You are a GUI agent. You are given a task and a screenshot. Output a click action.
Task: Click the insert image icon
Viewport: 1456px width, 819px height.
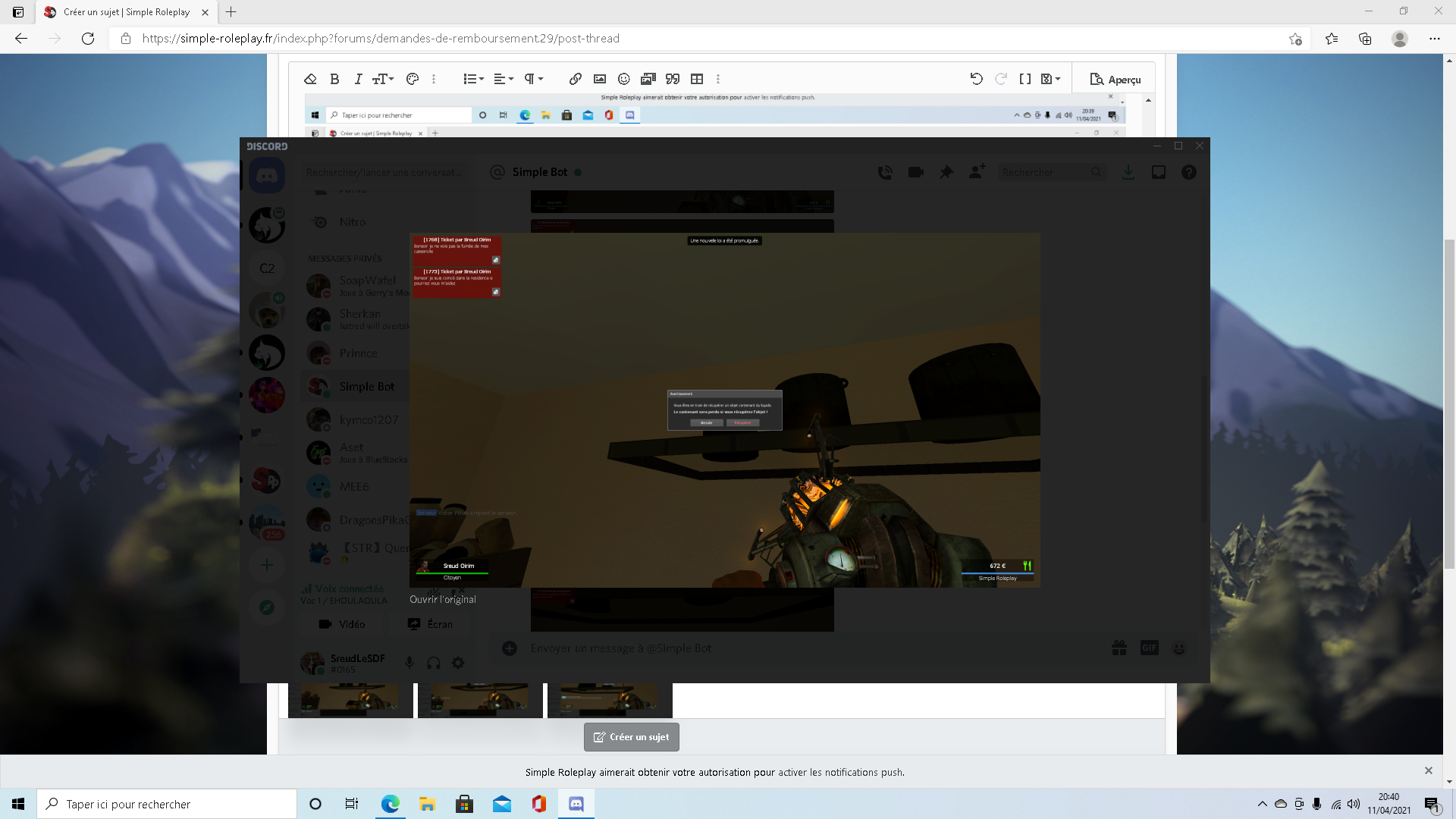click(x=600, y=79)
